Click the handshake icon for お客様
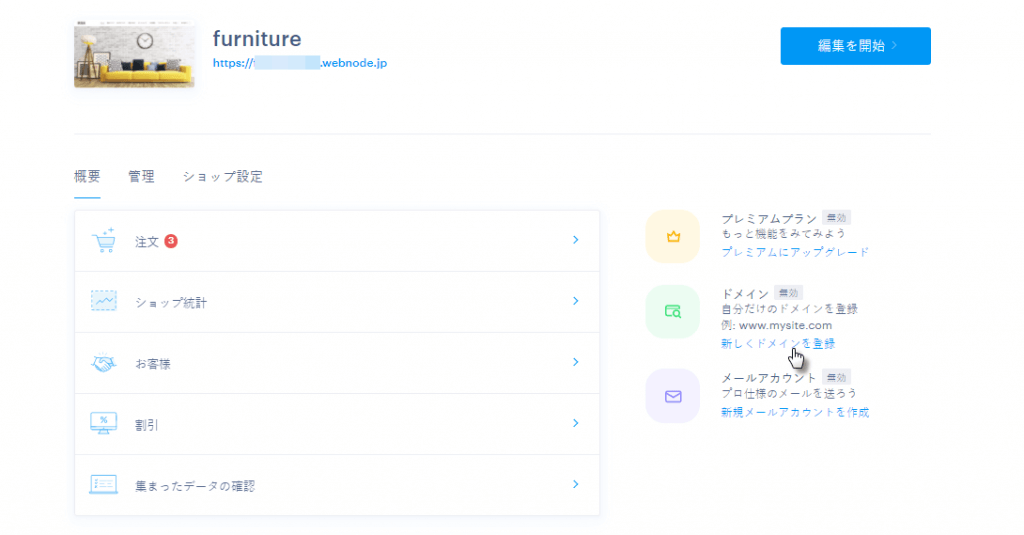Image resolution: width=1024 pixels, height=535 pixels. (104, 363)
